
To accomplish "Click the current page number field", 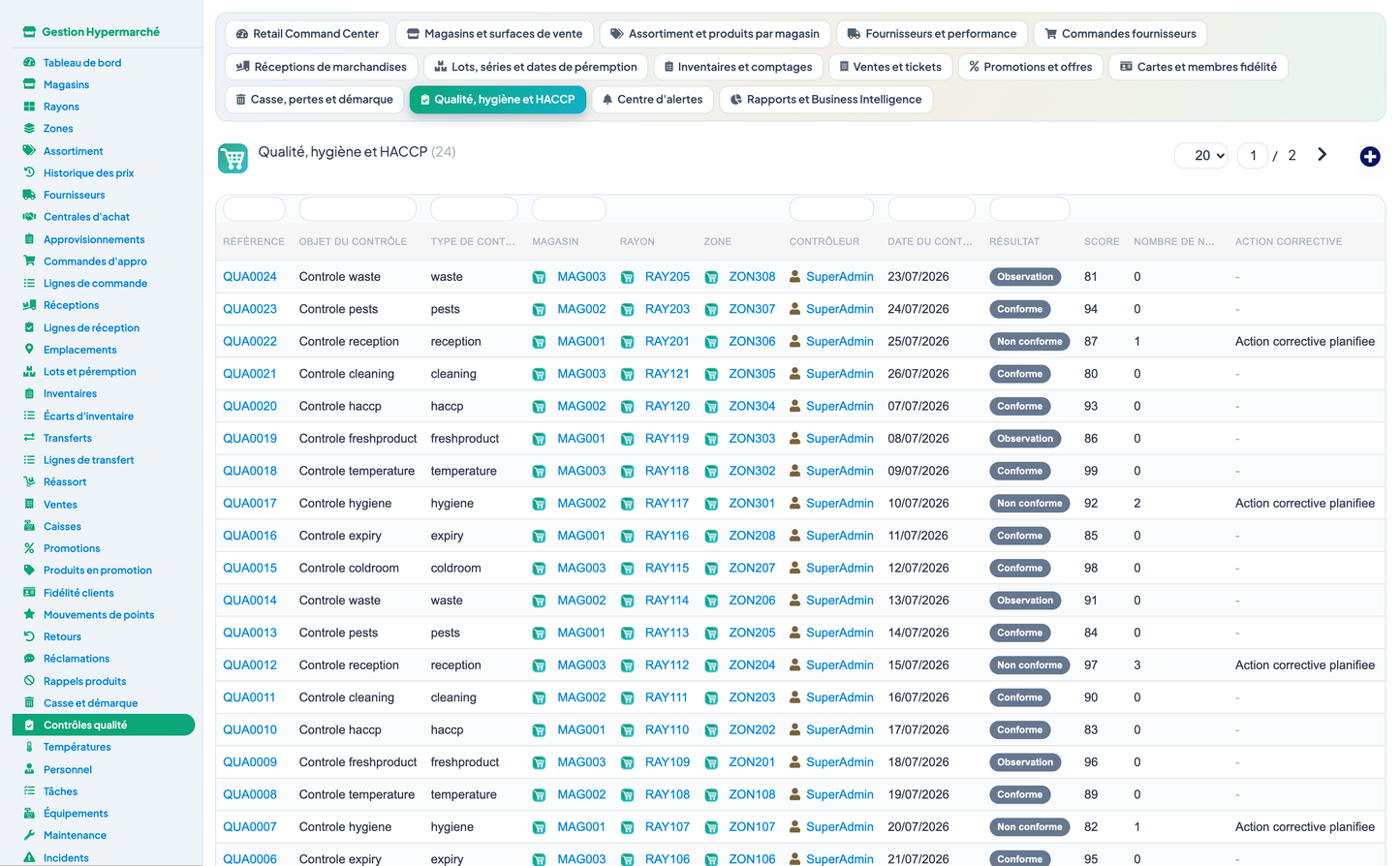I will tap(1253, 155).
